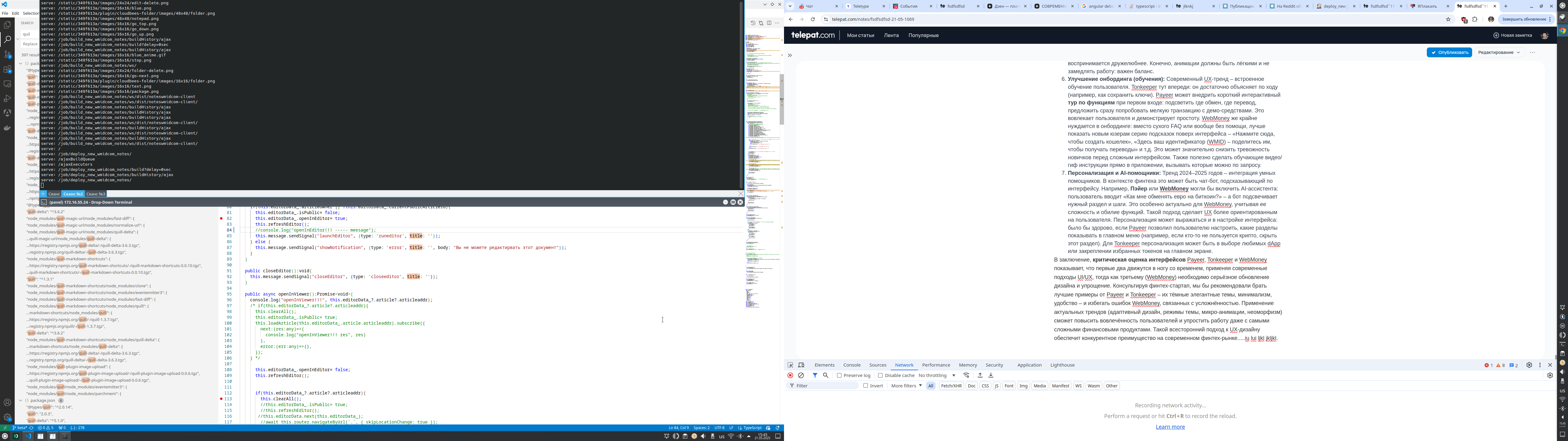Click the Опубликовать button
Viewport: 1568px width, 441px height.
1449,52
